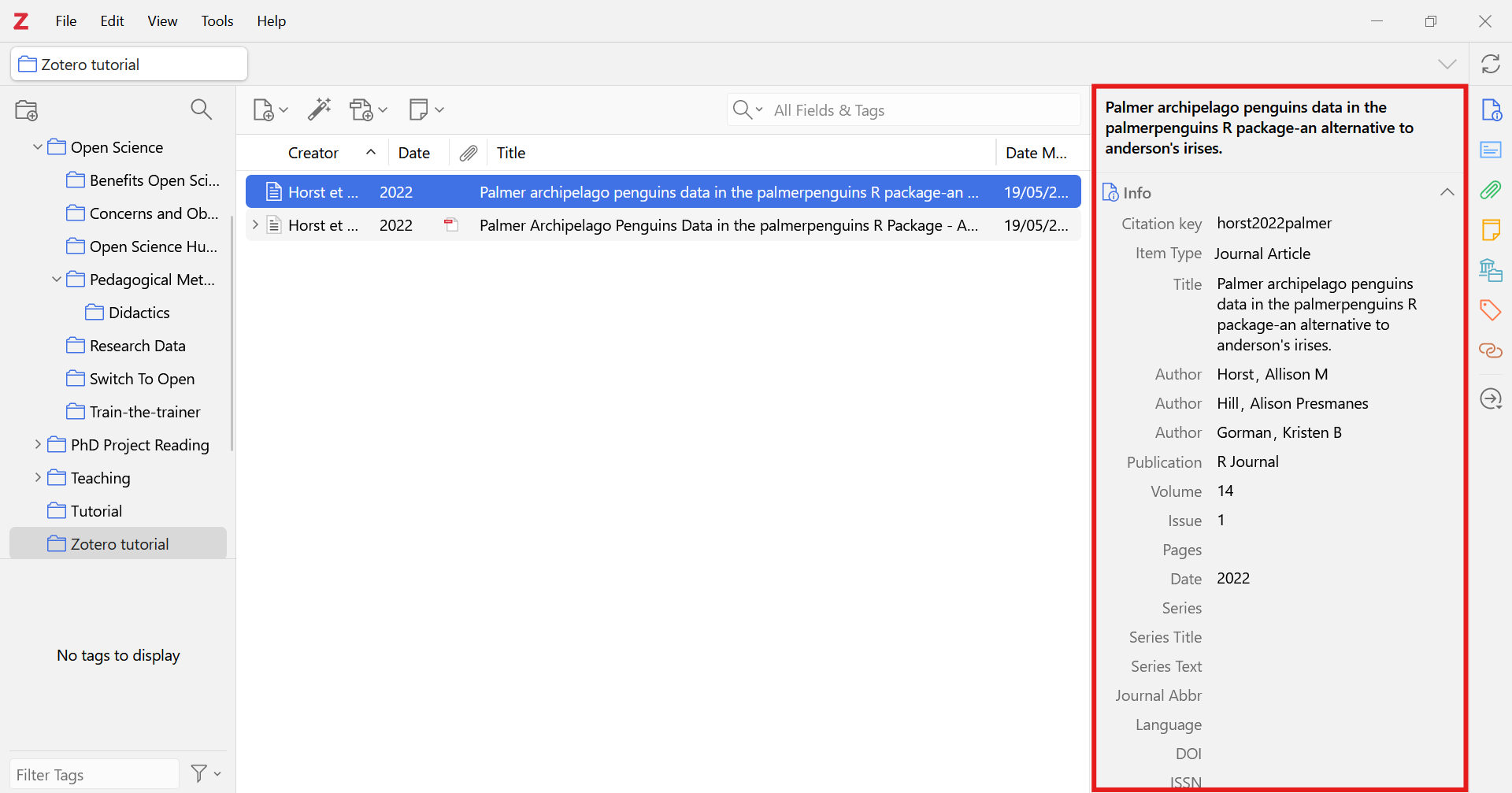Click the Item Type value Journal Article
Image resolution: width=1512 pixels, height=793 pixels.
pyautogui.click(x=1262, y=254)
